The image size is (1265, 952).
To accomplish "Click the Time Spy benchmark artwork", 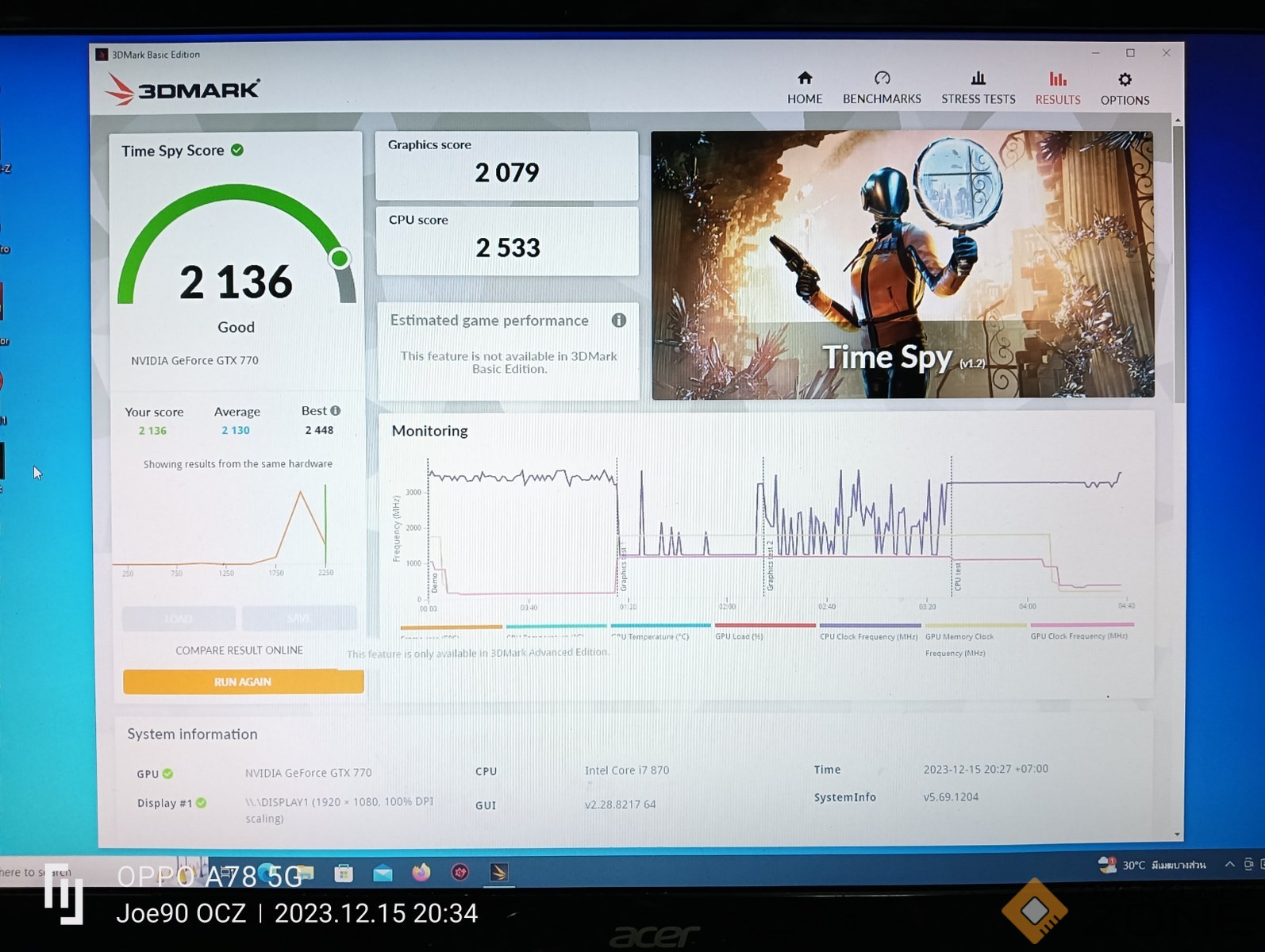I will coord(902,264).
